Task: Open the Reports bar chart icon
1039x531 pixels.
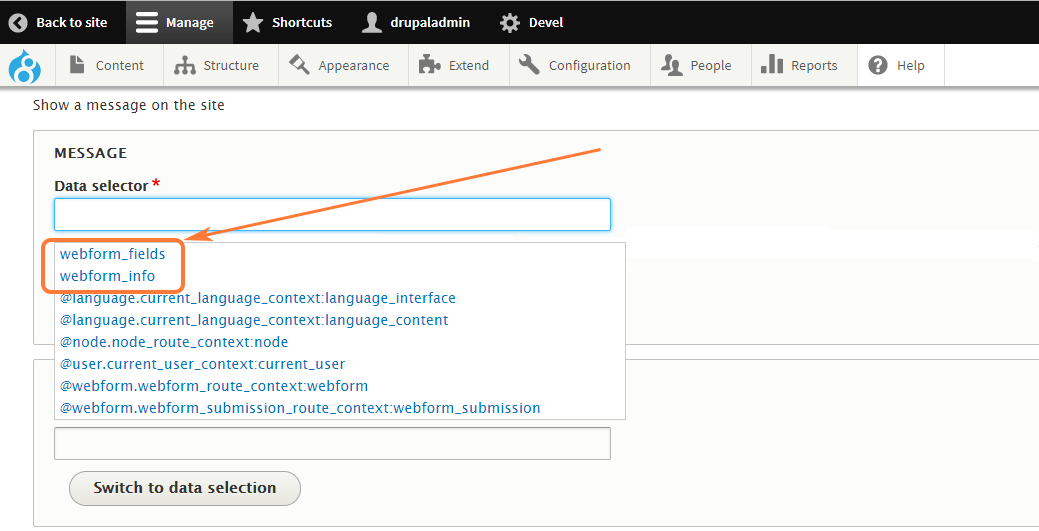Action: tap(772, 66)
